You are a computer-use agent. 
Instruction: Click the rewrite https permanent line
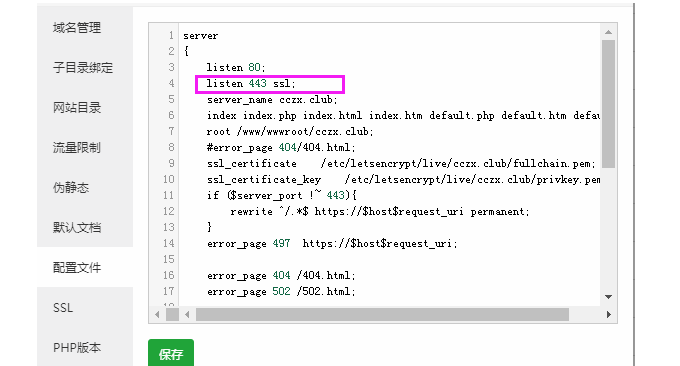pos(380,211)
